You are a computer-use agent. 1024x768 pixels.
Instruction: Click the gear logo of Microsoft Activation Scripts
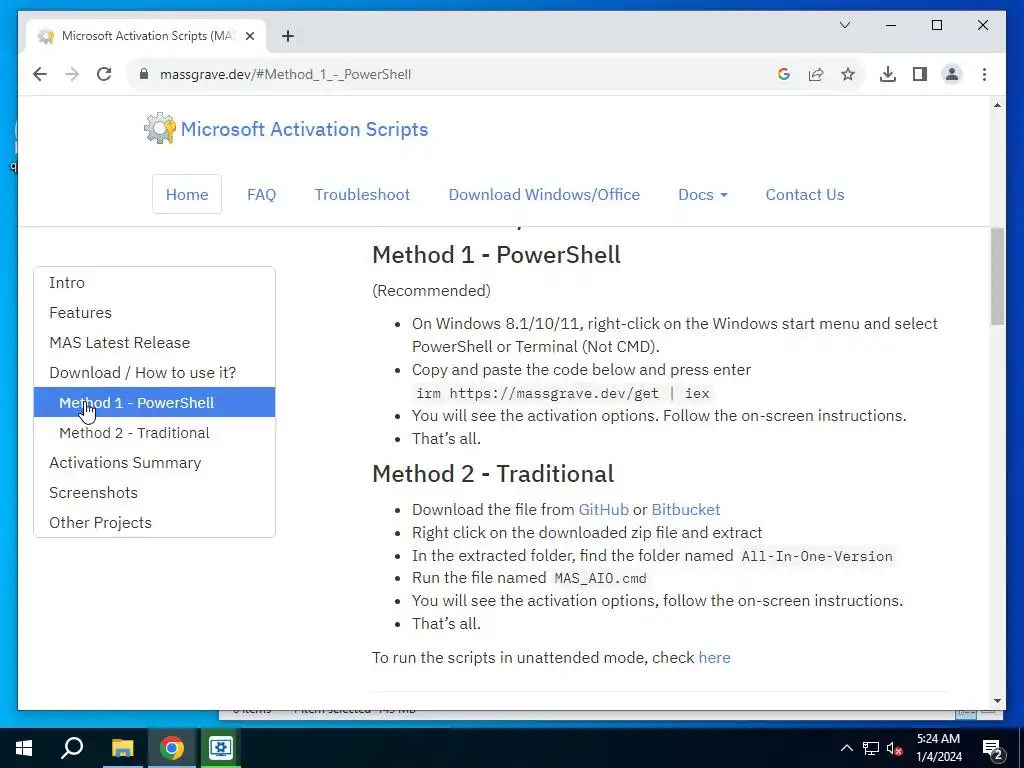[159, 128]
